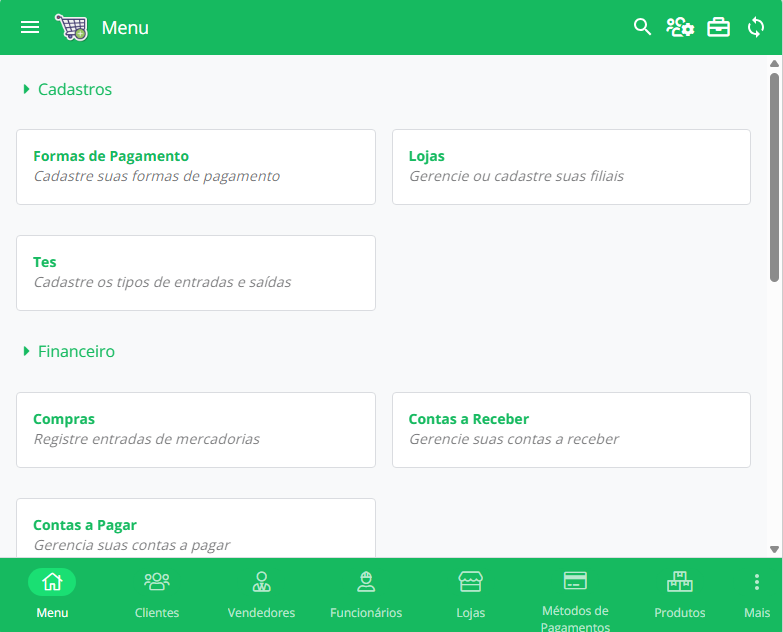Open Métodos de Pagamentos card icon

click(x=575, y=581)
